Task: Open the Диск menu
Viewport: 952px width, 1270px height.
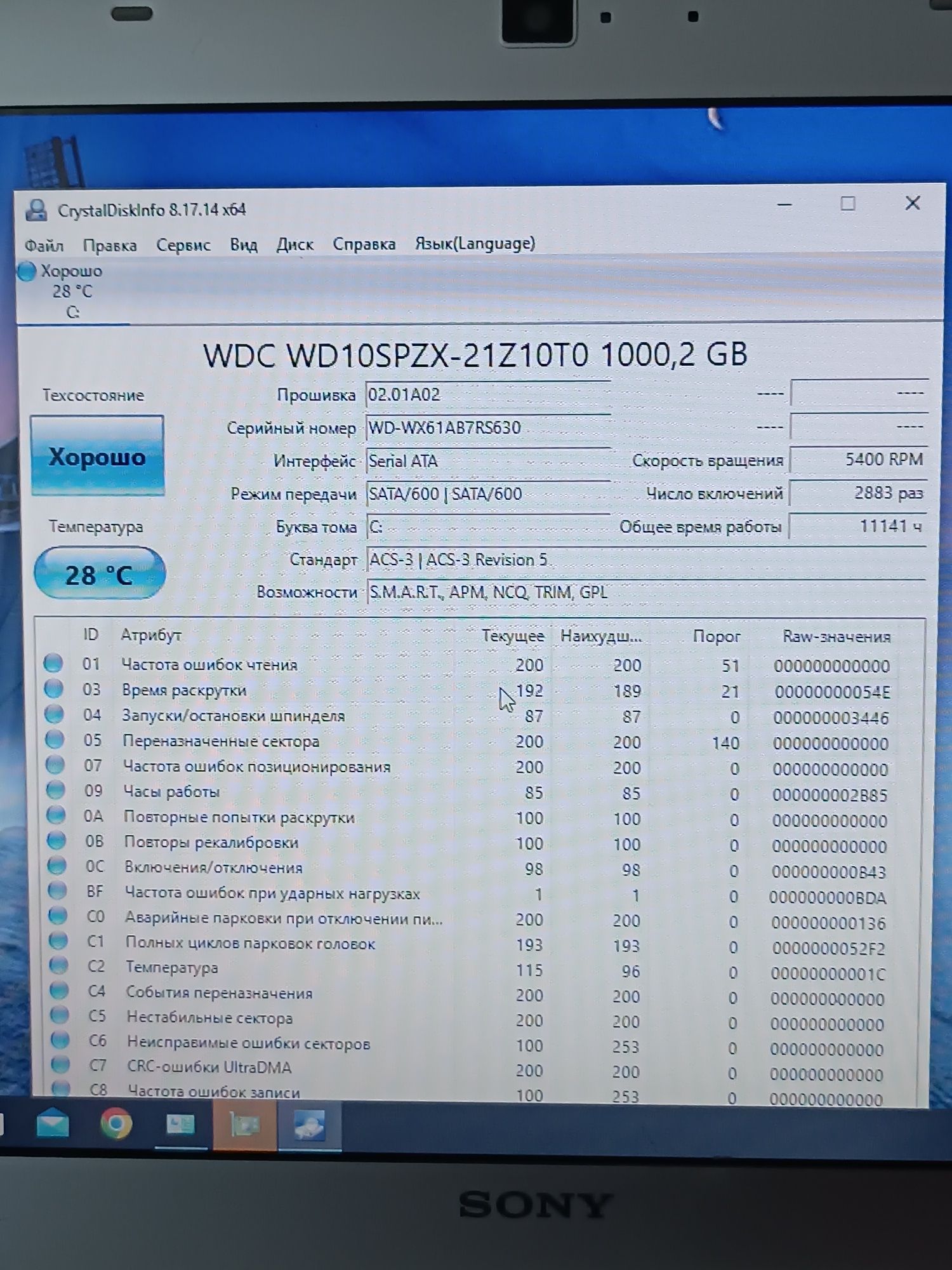Action: [x=294, y=244]
